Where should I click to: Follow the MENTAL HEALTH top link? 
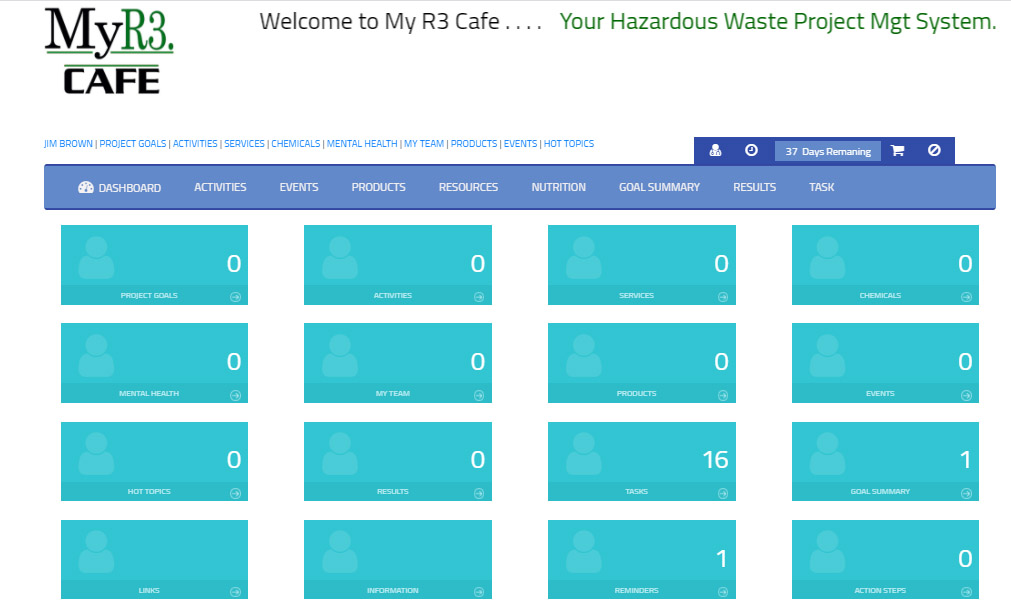click(x=362, y=144)
